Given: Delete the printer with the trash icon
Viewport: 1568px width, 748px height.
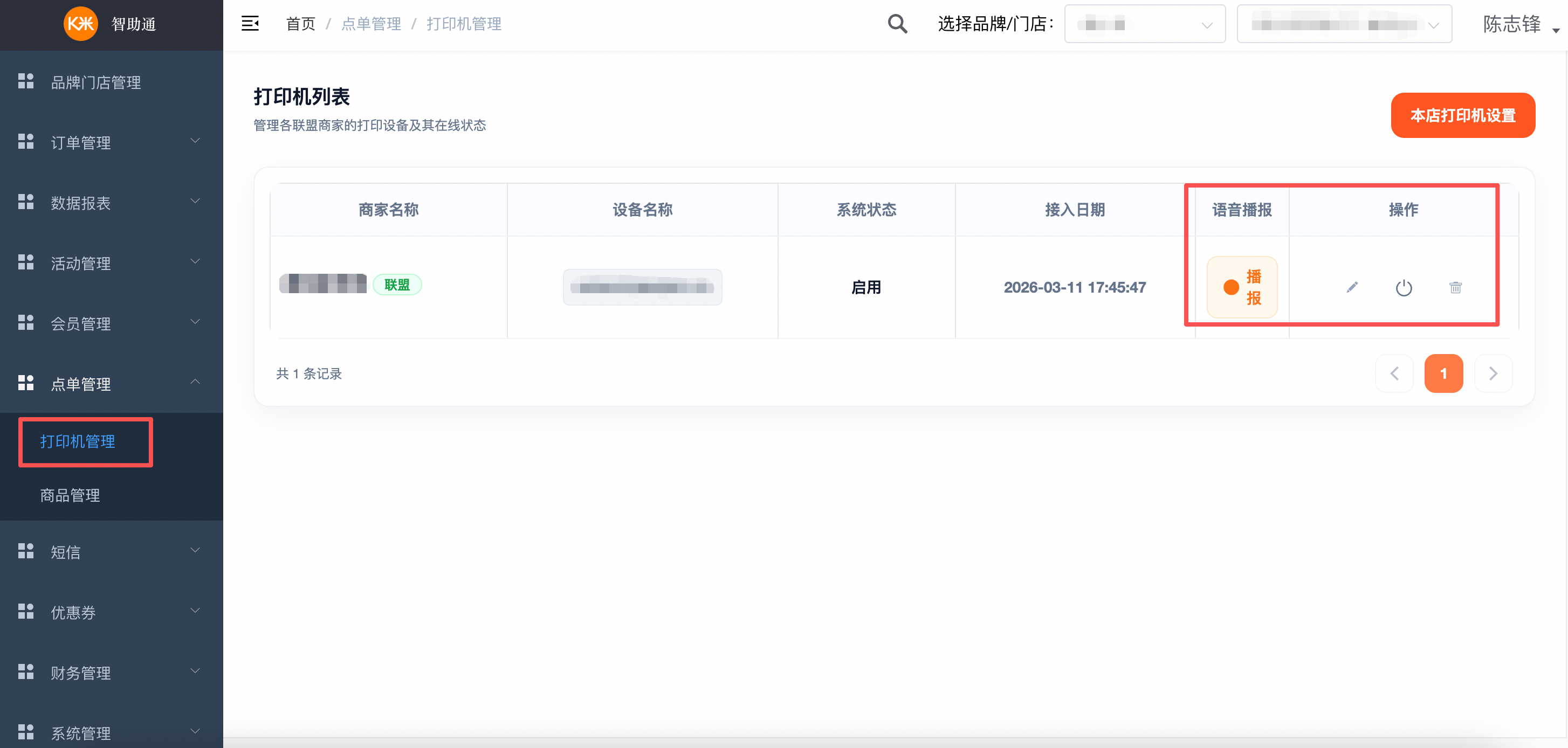Looking at the screenshot, I should 1455,287.
